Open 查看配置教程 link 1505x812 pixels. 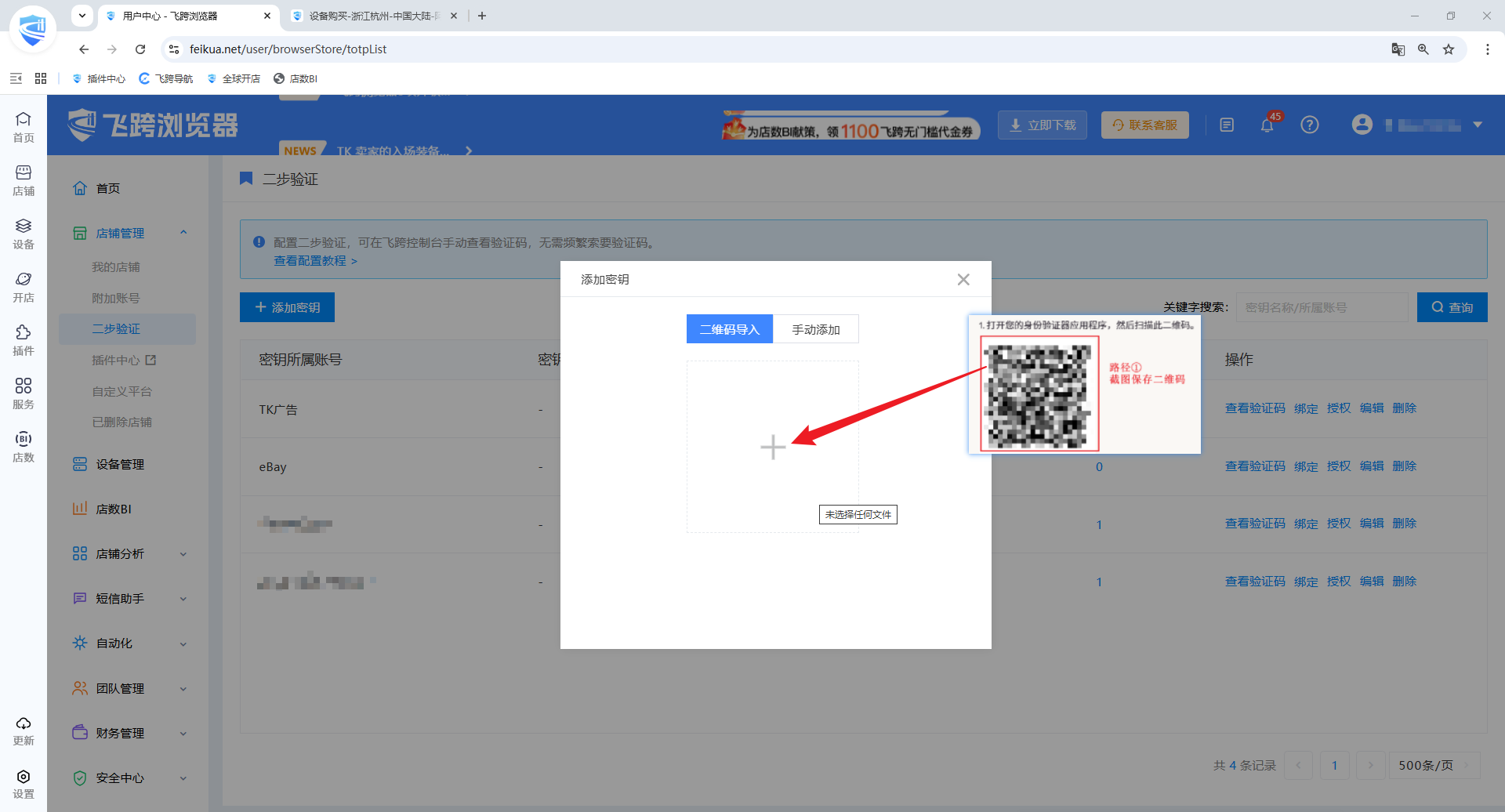tap(315, 261)
